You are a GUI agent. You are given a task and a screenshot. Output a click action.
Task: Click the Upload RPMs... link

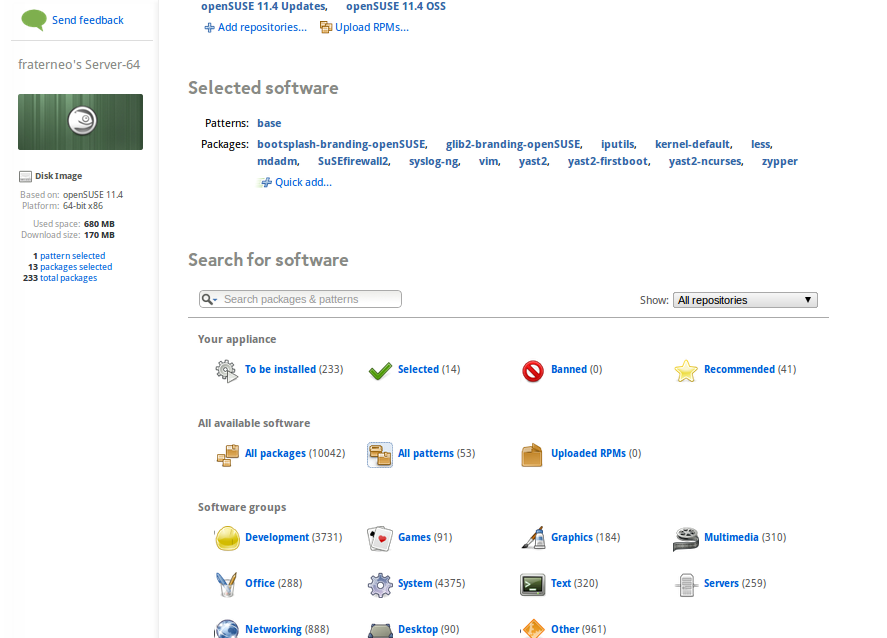pyautogui.click(x=372, y=27)
